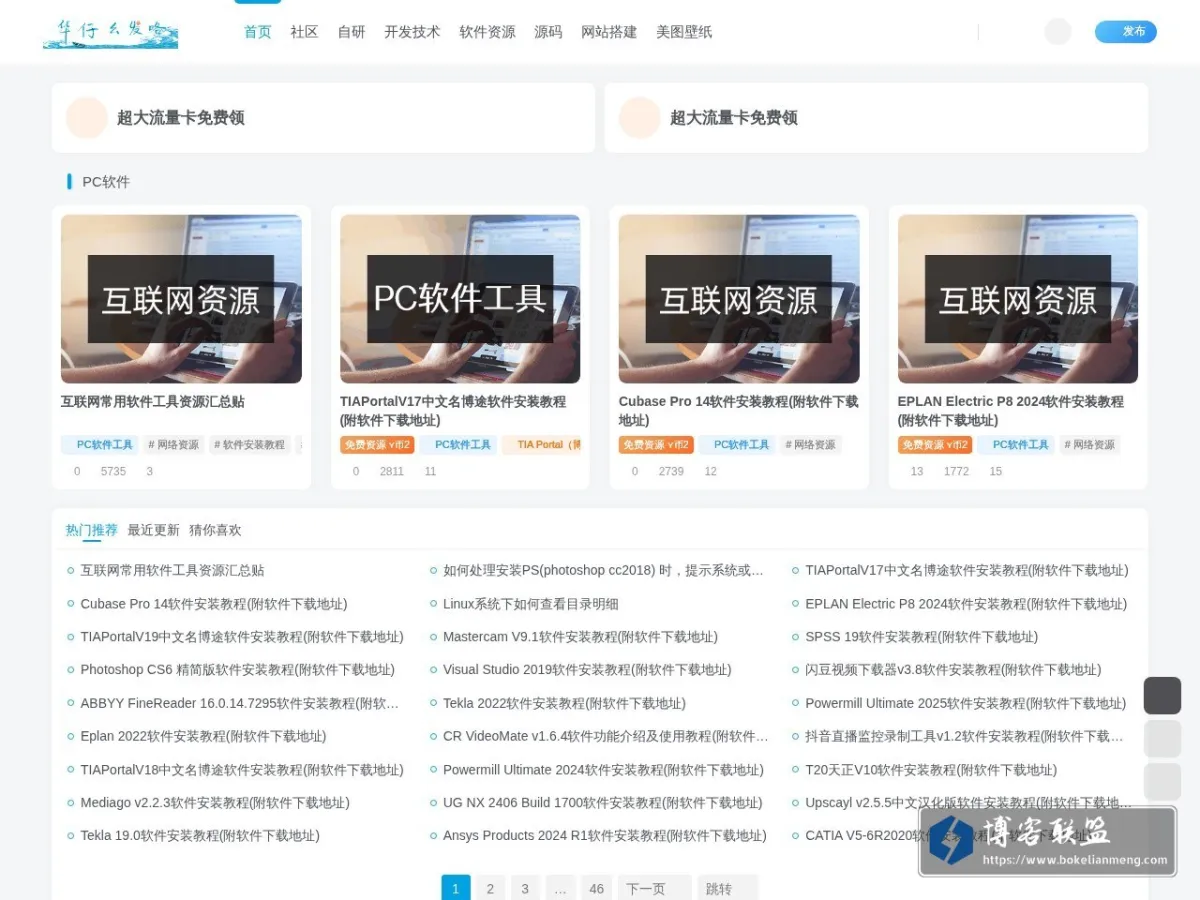The image size is (1200, 900).
Task: Open 开发技术 in the navigation bar
Action: coord(412,32)
